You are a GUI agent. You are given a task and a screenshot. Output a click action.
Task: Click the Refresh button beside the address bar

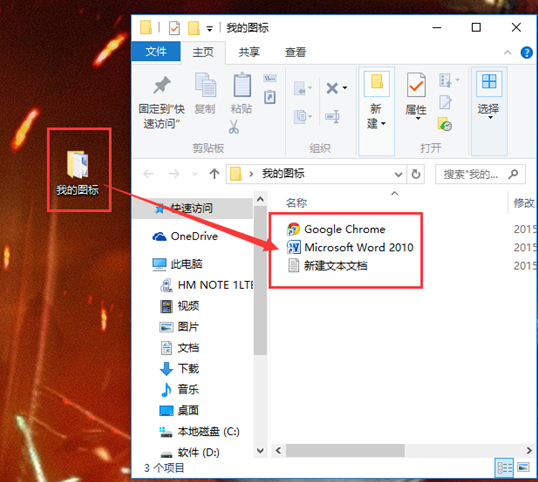[x=416, y=174]
